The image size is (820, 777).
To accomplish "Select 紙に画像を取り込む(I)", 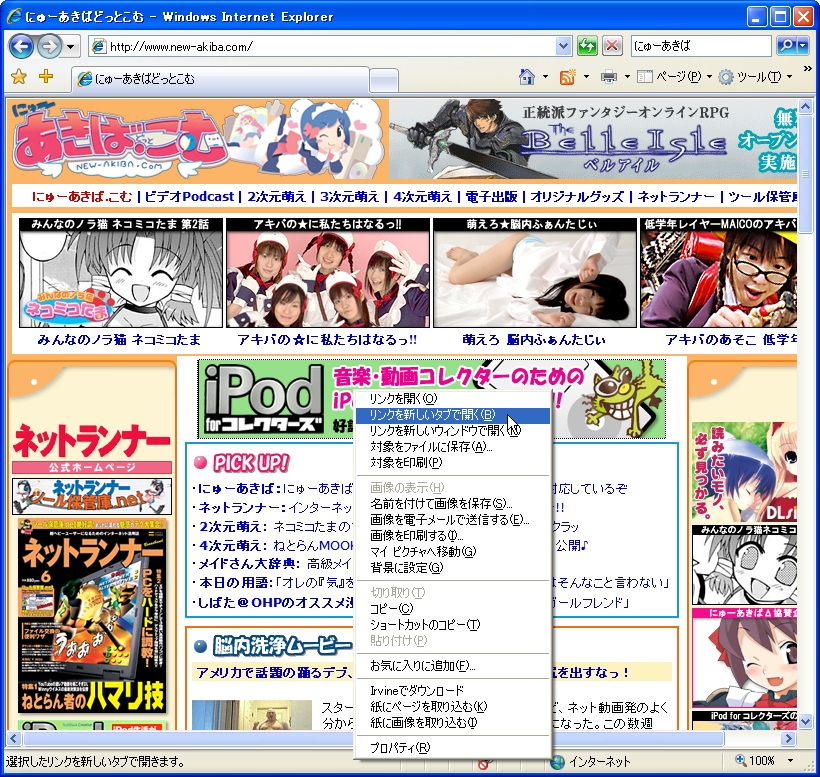I will point(453,723).
